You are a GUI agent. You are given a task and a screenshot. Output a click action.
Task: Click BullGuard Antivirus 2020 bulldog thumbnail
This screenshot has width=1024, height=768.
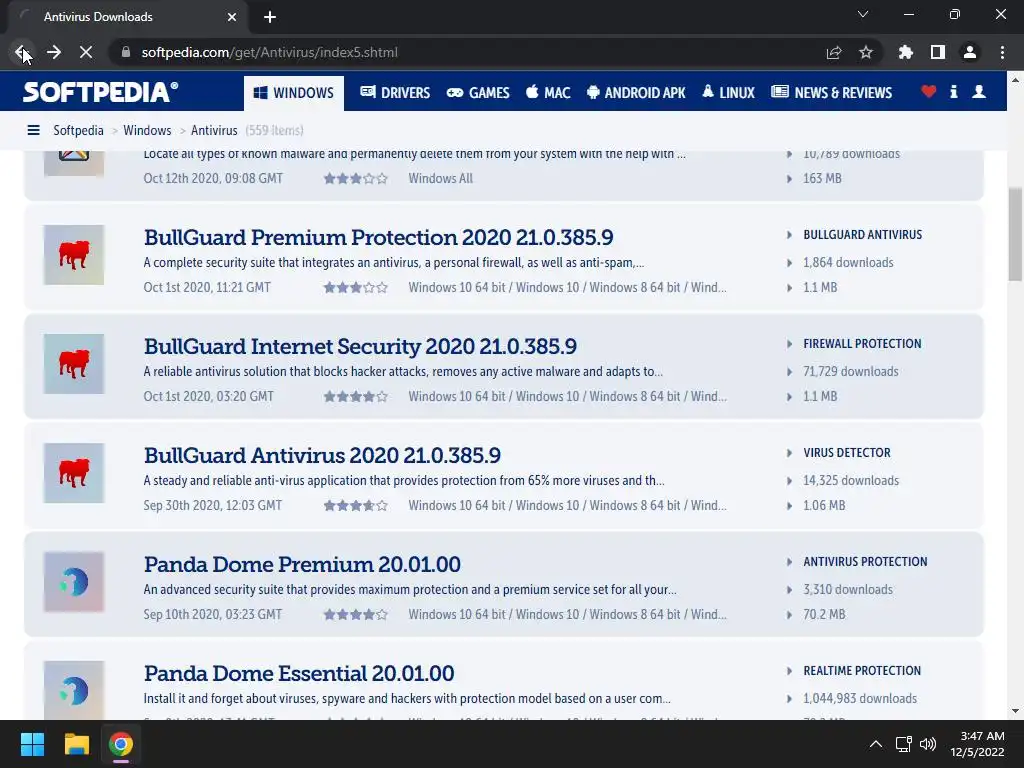74,473
